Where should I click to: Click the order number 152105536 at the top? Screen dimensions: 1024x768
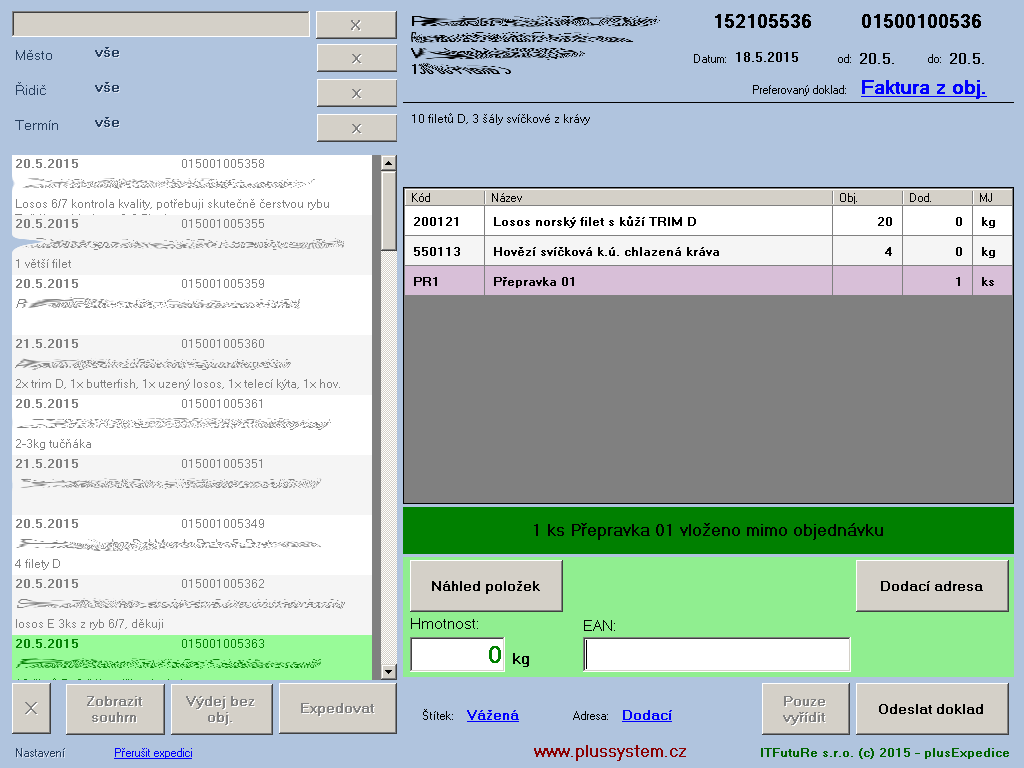[x=763, y=22]
